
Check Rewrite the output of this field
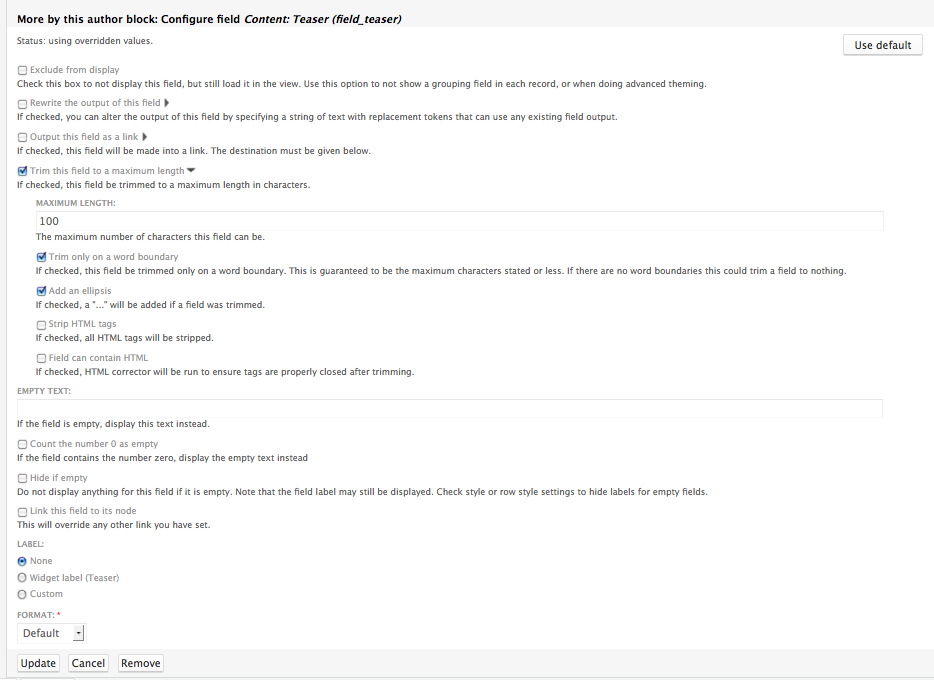[23, 104]
